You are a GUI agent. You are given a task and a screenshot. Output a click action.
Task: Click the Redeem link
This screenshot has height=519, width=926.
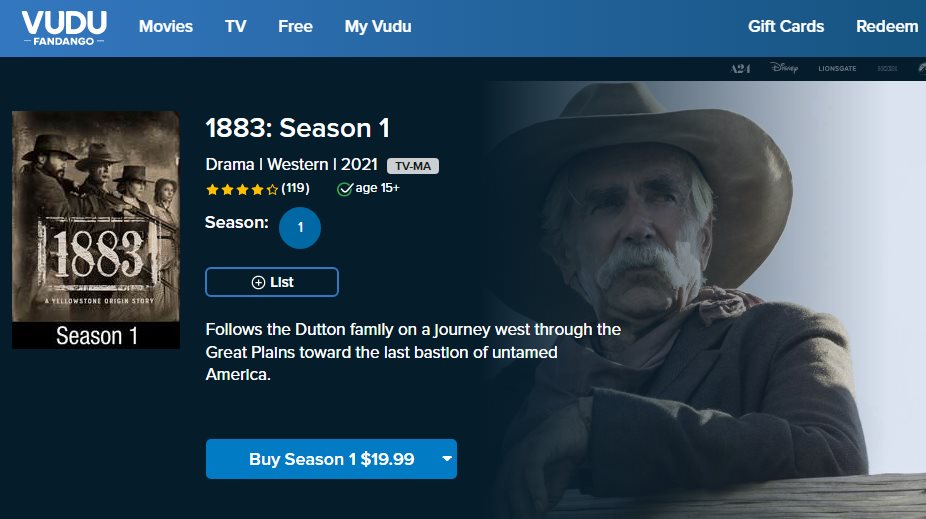click(887, 27)
